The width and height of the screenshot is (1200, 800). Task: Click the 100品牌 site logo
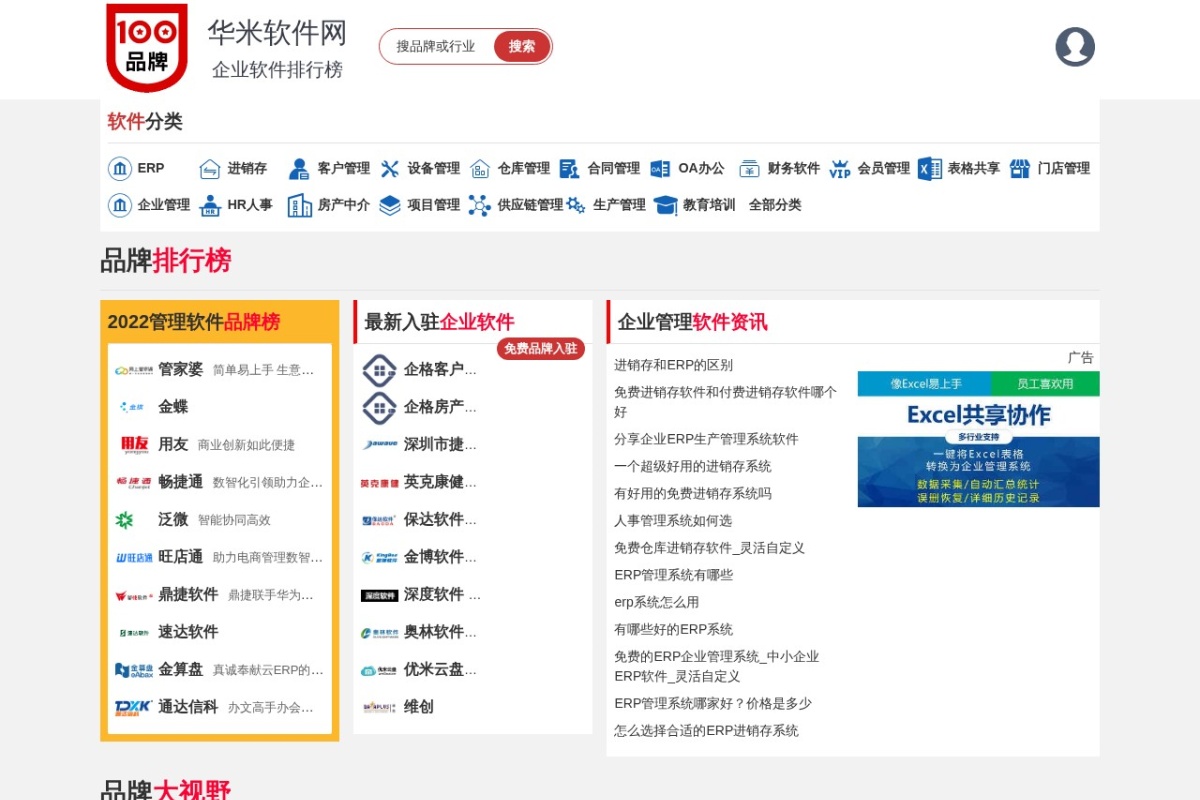pos(147,47)
